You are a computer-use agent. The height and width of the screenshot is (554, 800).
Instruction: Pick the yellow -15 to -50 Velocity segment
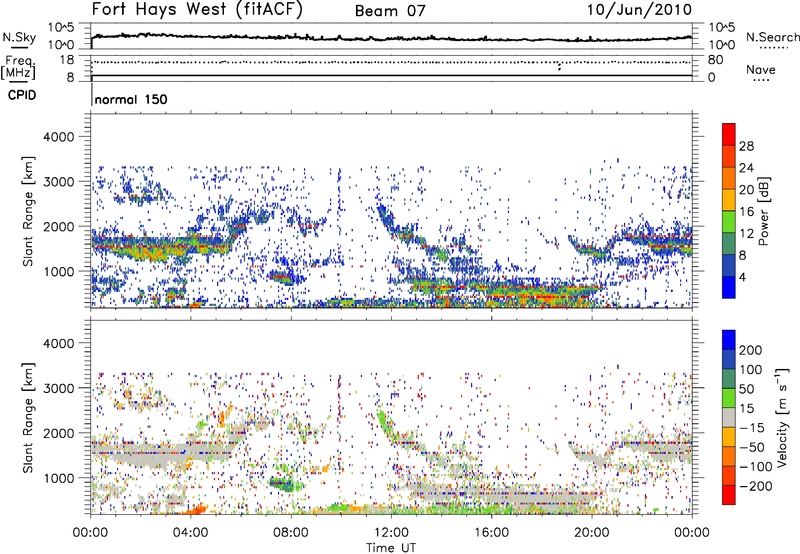tap(729, 437)
